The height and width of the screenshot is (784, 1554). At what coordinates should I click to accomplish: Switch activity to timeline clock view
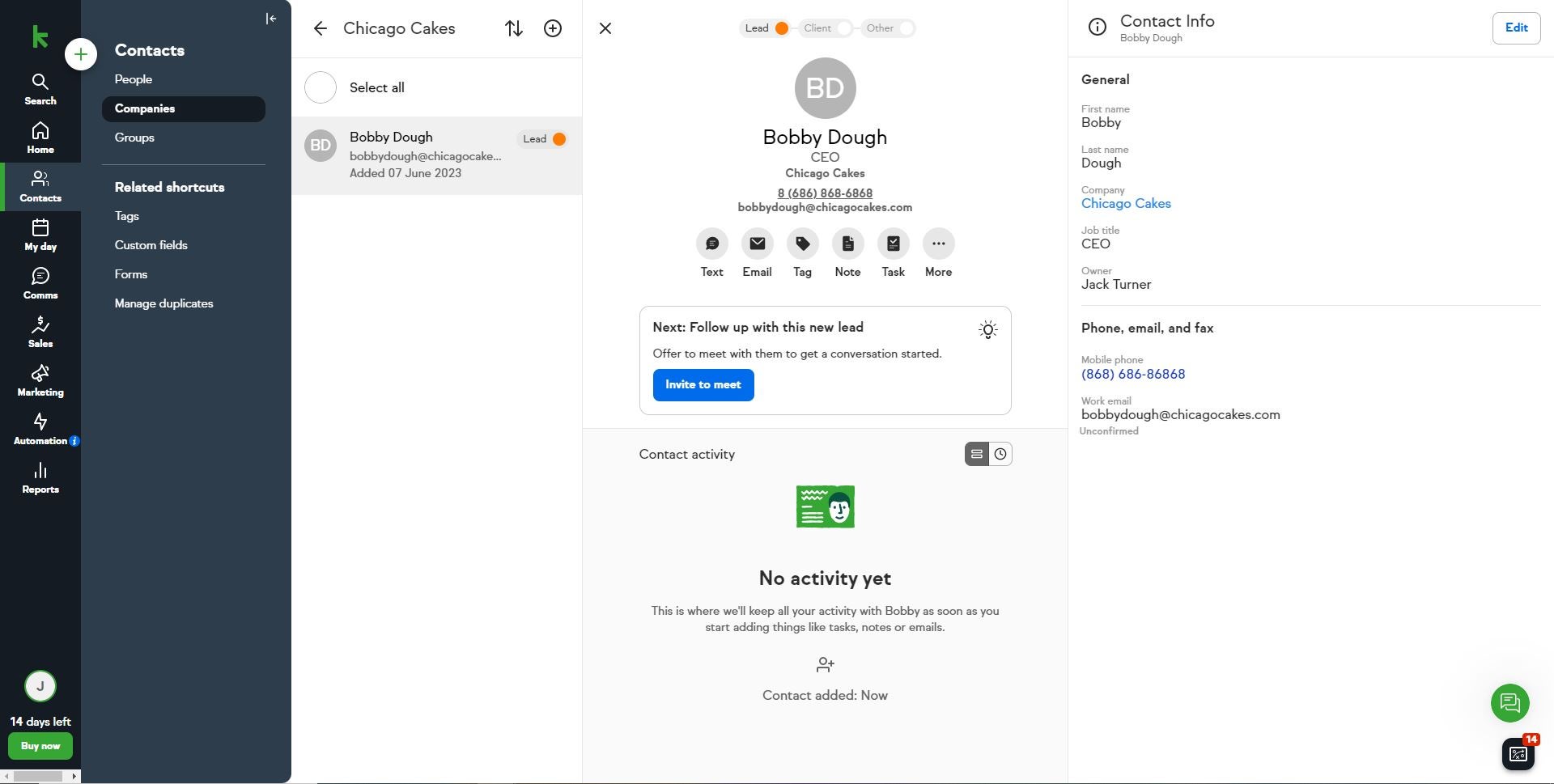pos(1000,454)
